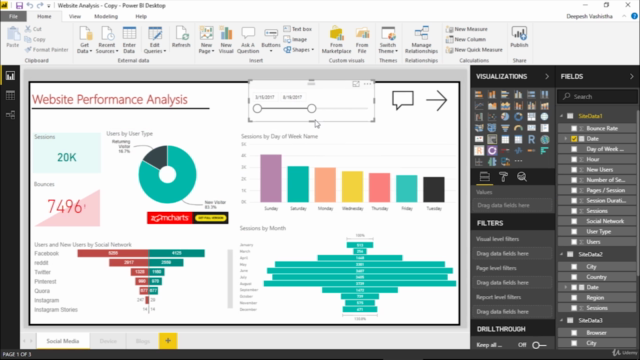Viewport: 640px width, 360px height.
Task: Collapse the Visualizations pane chevron
Action: [547, 76]
